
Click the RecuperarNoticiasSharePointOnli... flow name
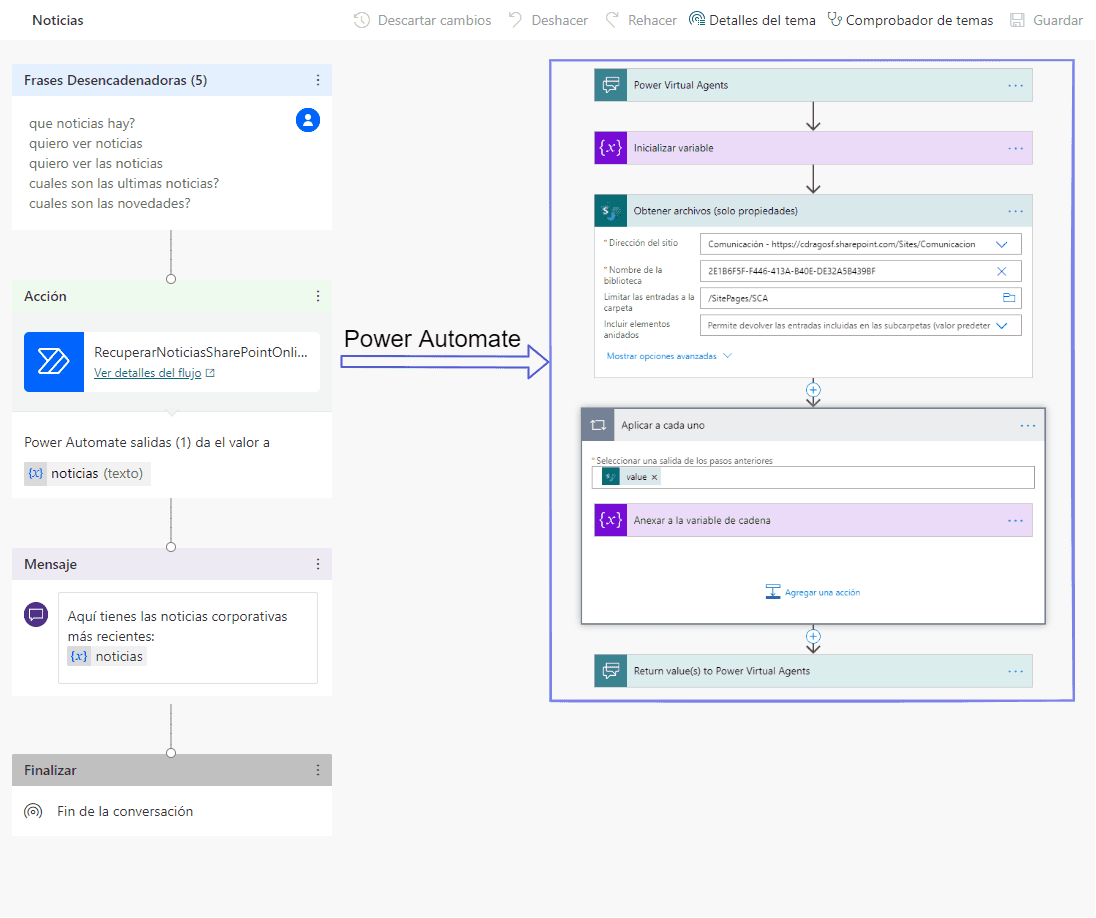point(201,352)
